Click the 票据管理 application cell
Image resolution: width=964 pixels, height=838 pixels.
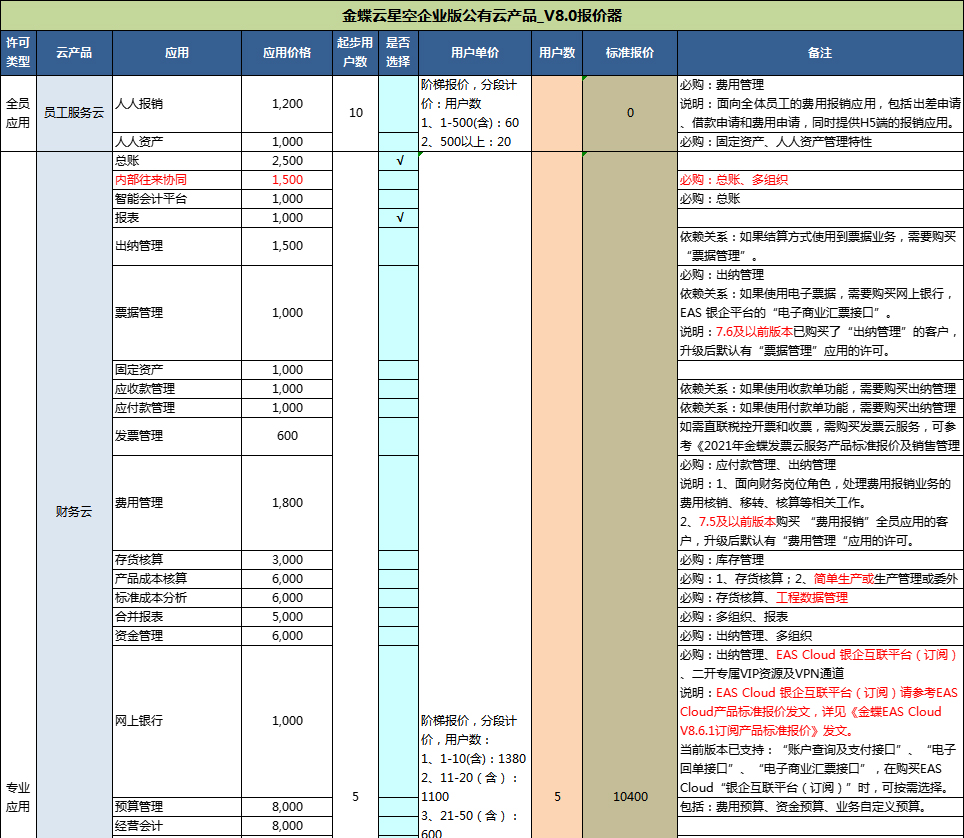click(177, 313)
